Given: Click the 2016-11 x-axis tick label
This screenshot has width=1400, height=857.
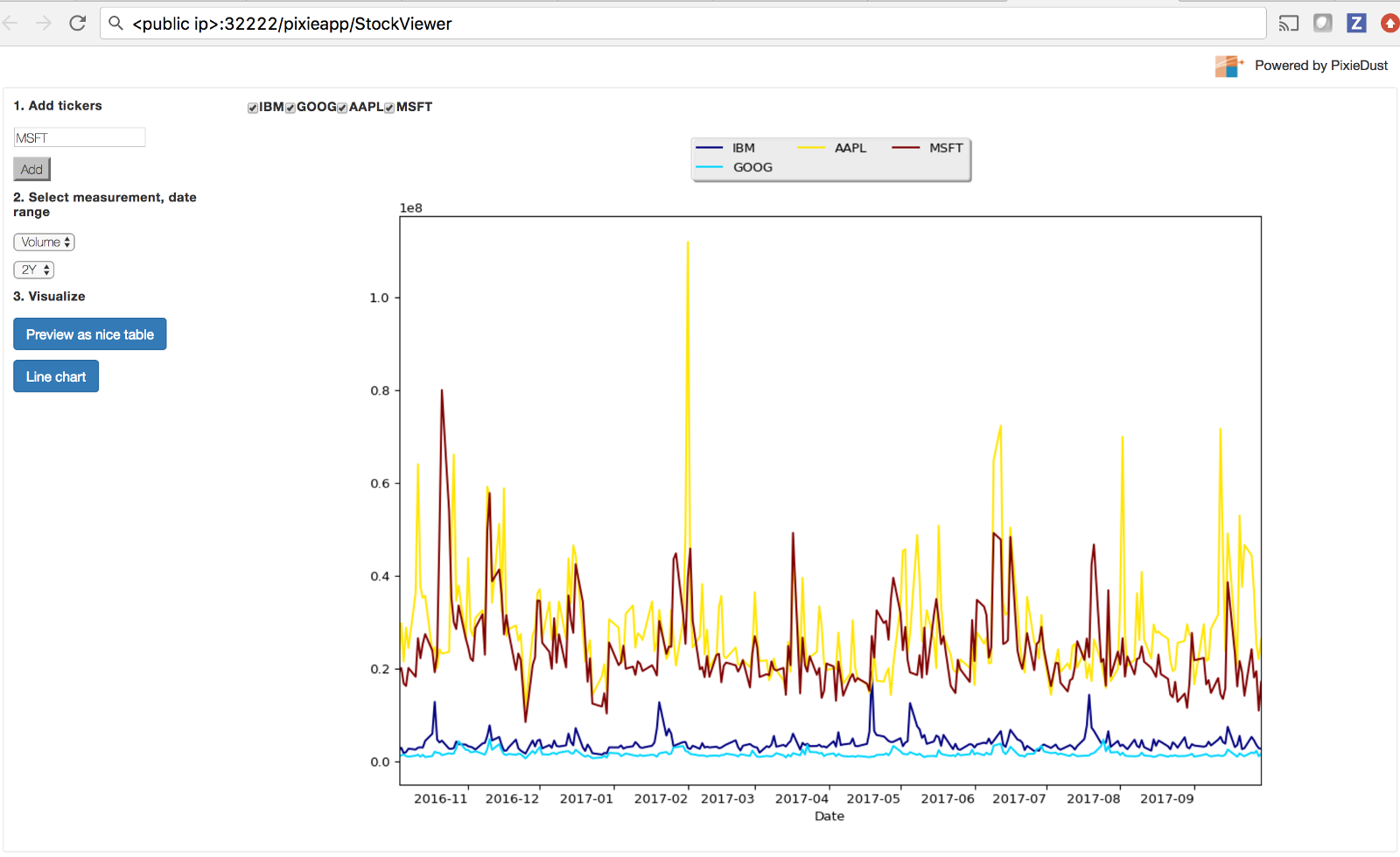Looking at the screenshot, I should tap(441, 798).
